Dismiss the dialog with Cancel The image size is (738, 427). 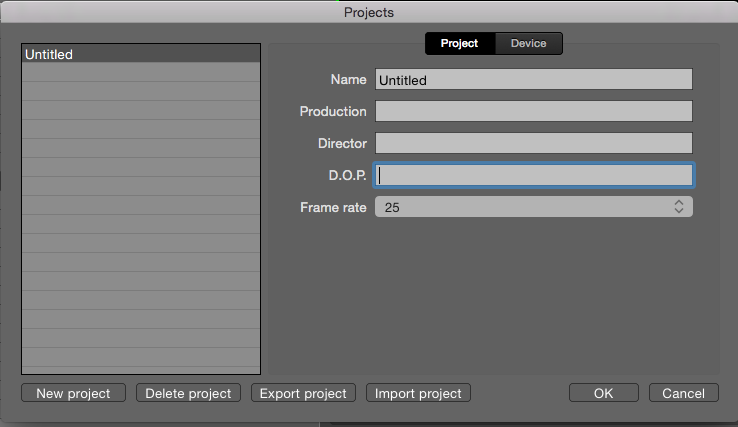[683, 393]
